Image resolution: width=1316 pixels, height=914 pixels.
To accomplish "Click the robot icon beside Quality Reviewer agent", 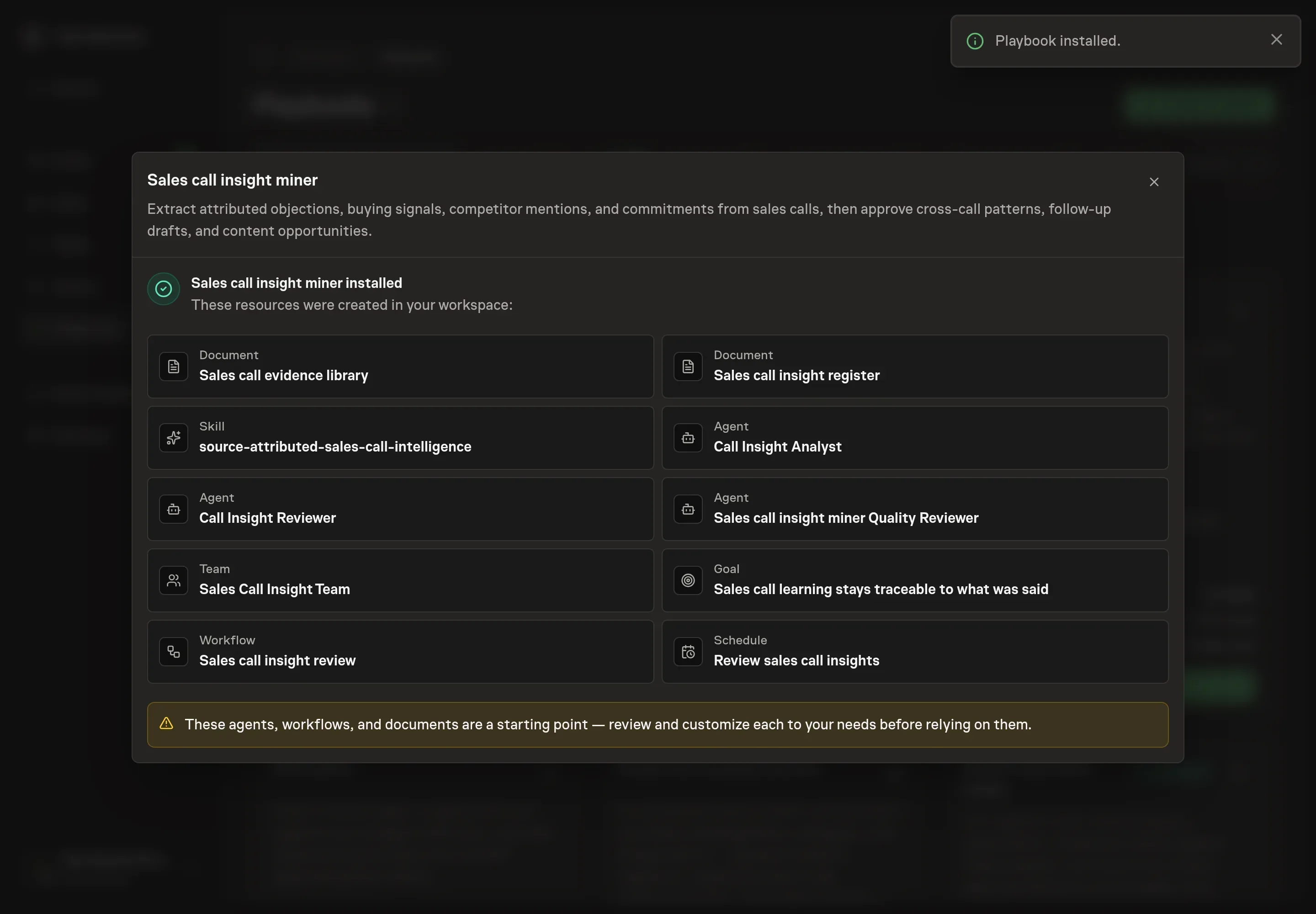I will (x=688, y=509).
